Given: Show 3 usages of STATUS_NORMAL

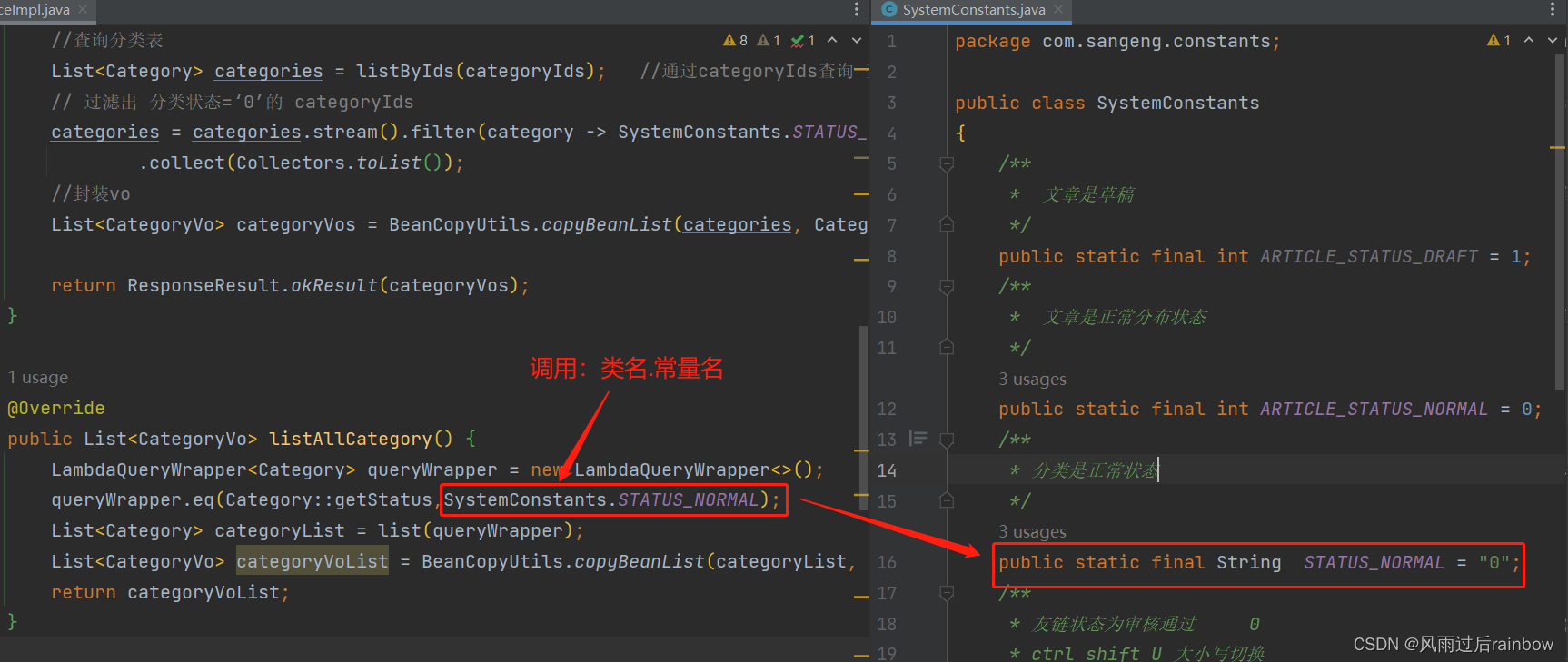Looking at the screenshot, I should [x=1032, y=531].
